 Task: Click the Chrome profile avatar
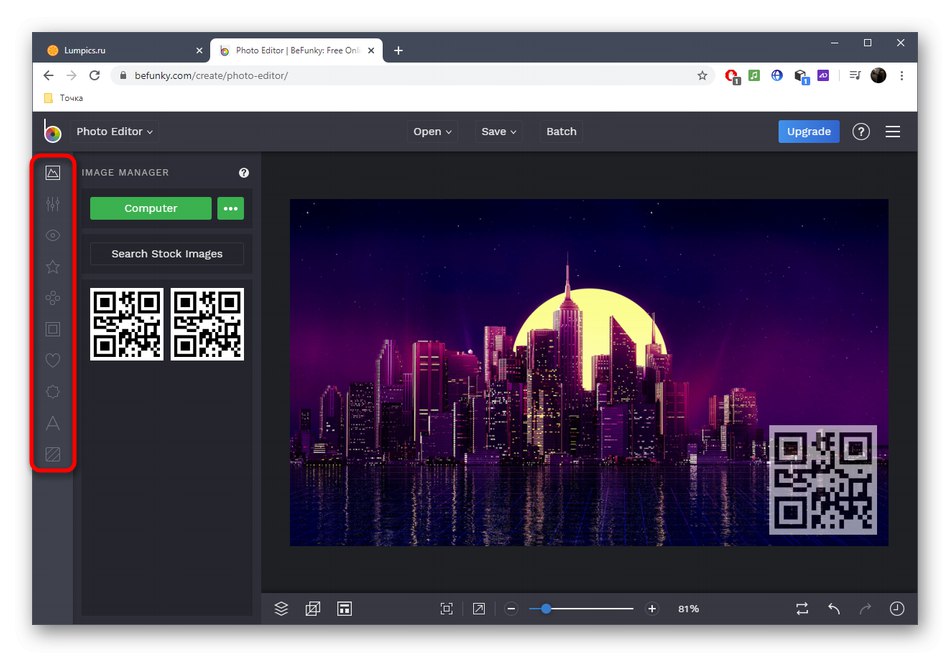tap(879, 76)
